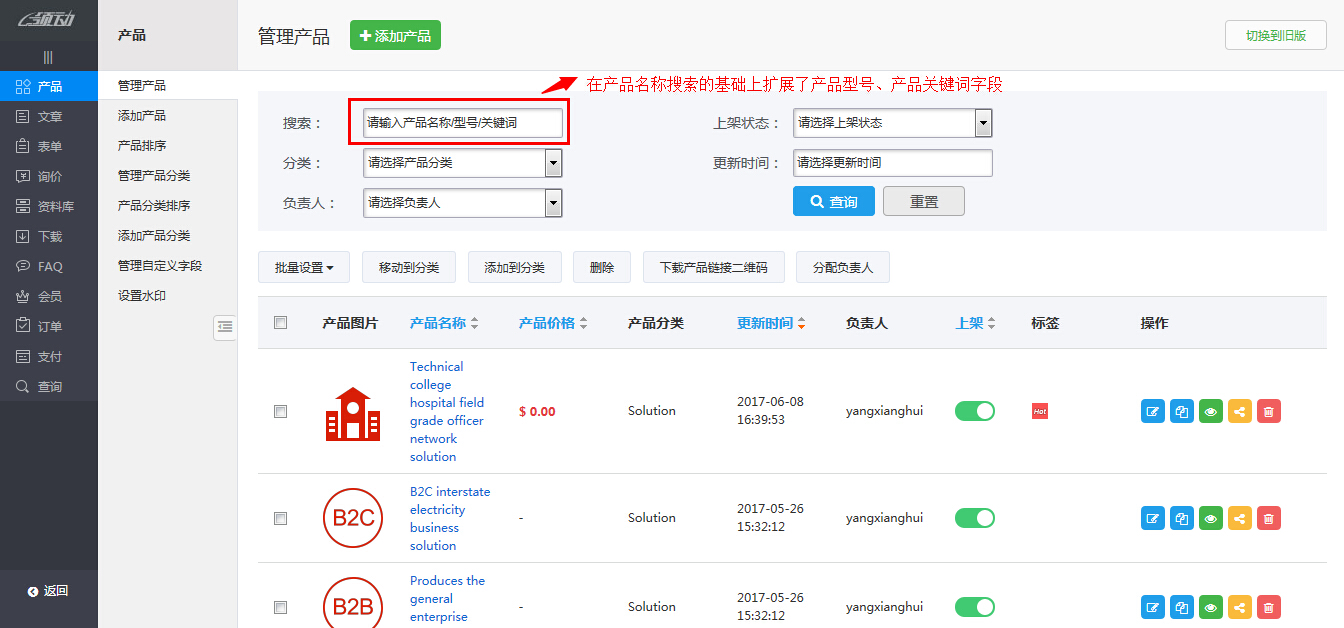The height and width of the screenshot is (628, 1344).
Task: Expand the 批量设置 batch settings dropdown
Action: click(303, 267)
